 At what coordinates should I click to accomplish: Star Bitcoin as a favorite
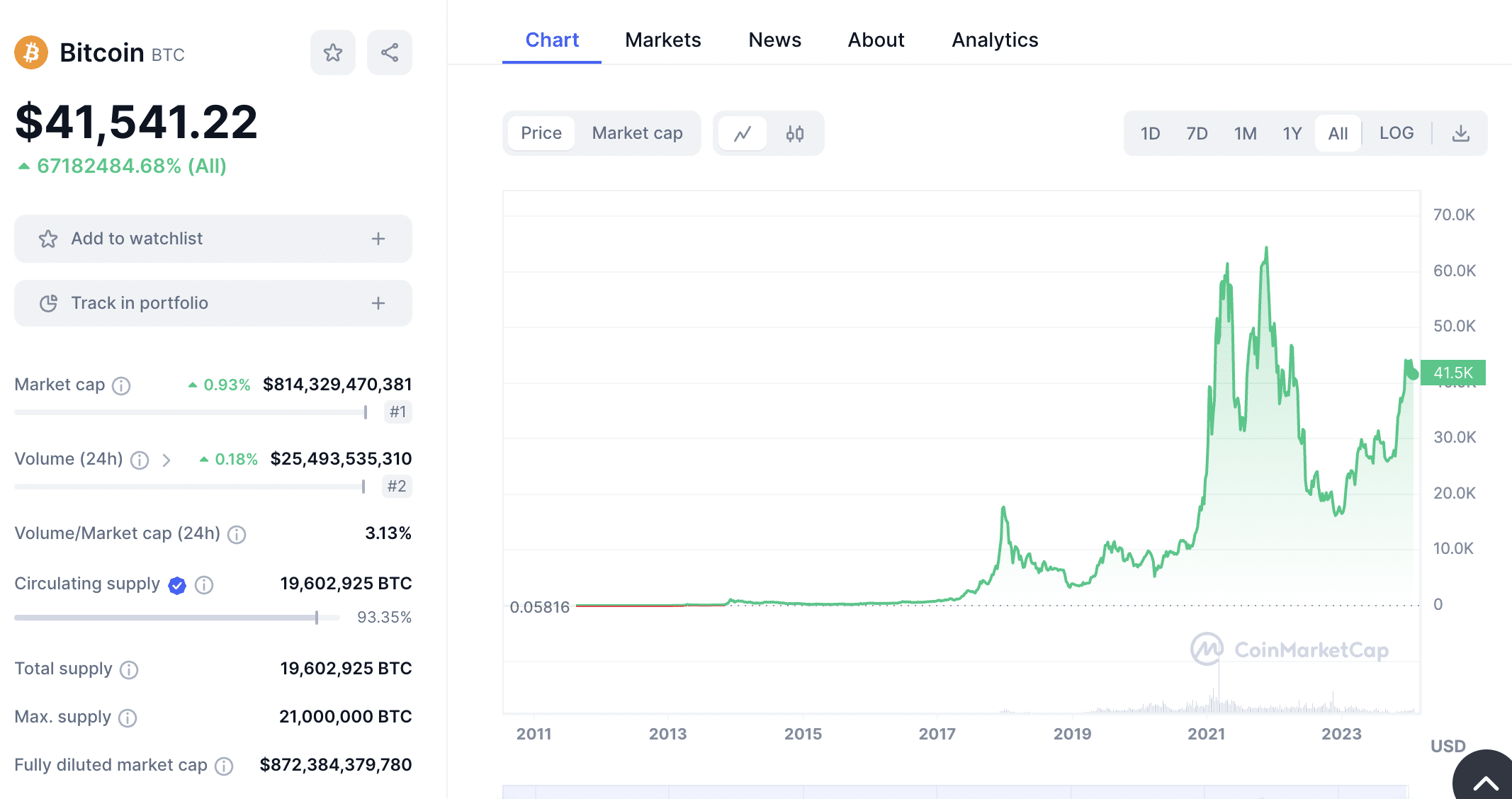333,52
